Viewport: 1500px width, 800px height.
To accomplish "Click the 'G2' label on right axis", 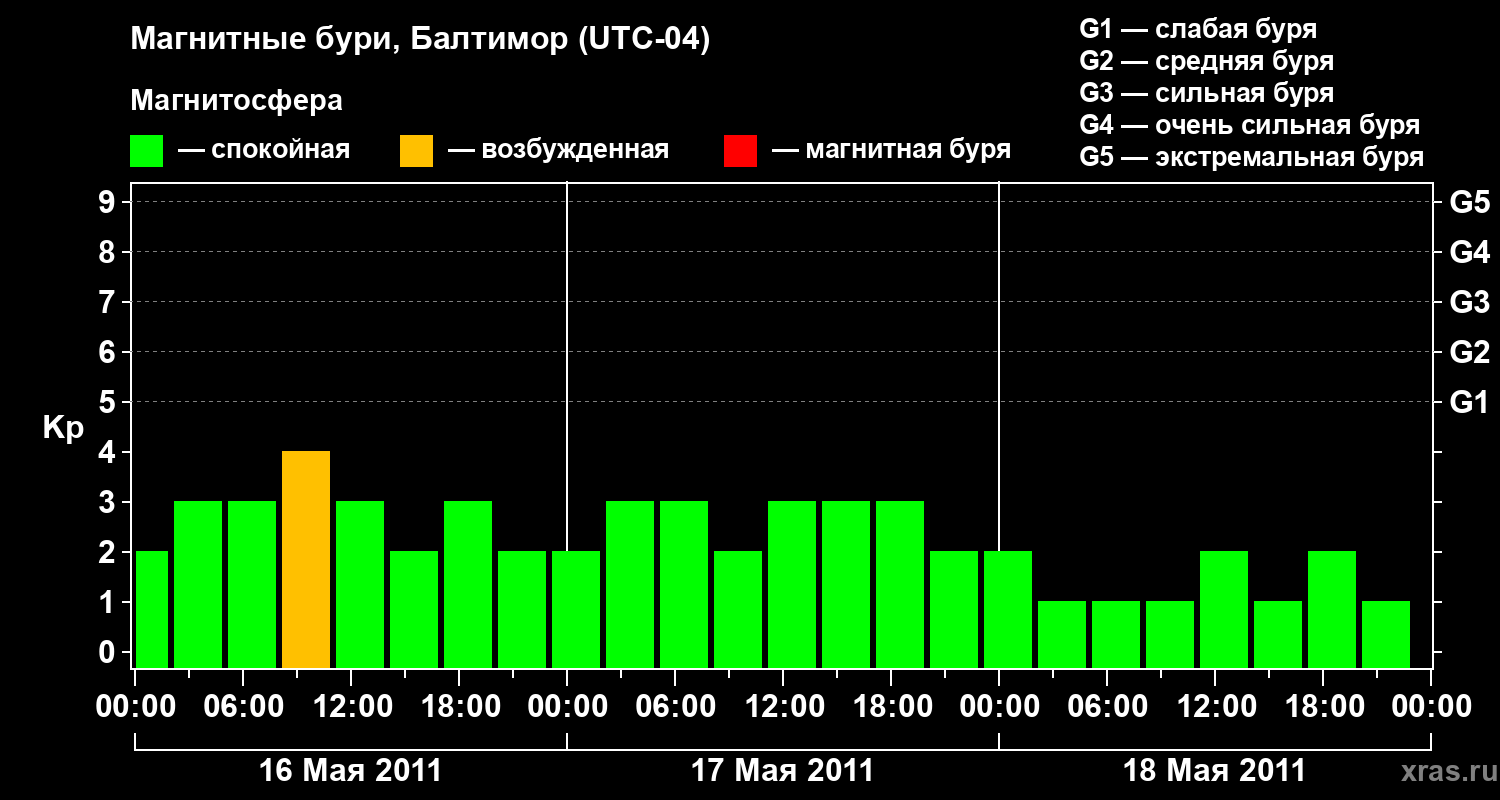I will click(1469, 352).
